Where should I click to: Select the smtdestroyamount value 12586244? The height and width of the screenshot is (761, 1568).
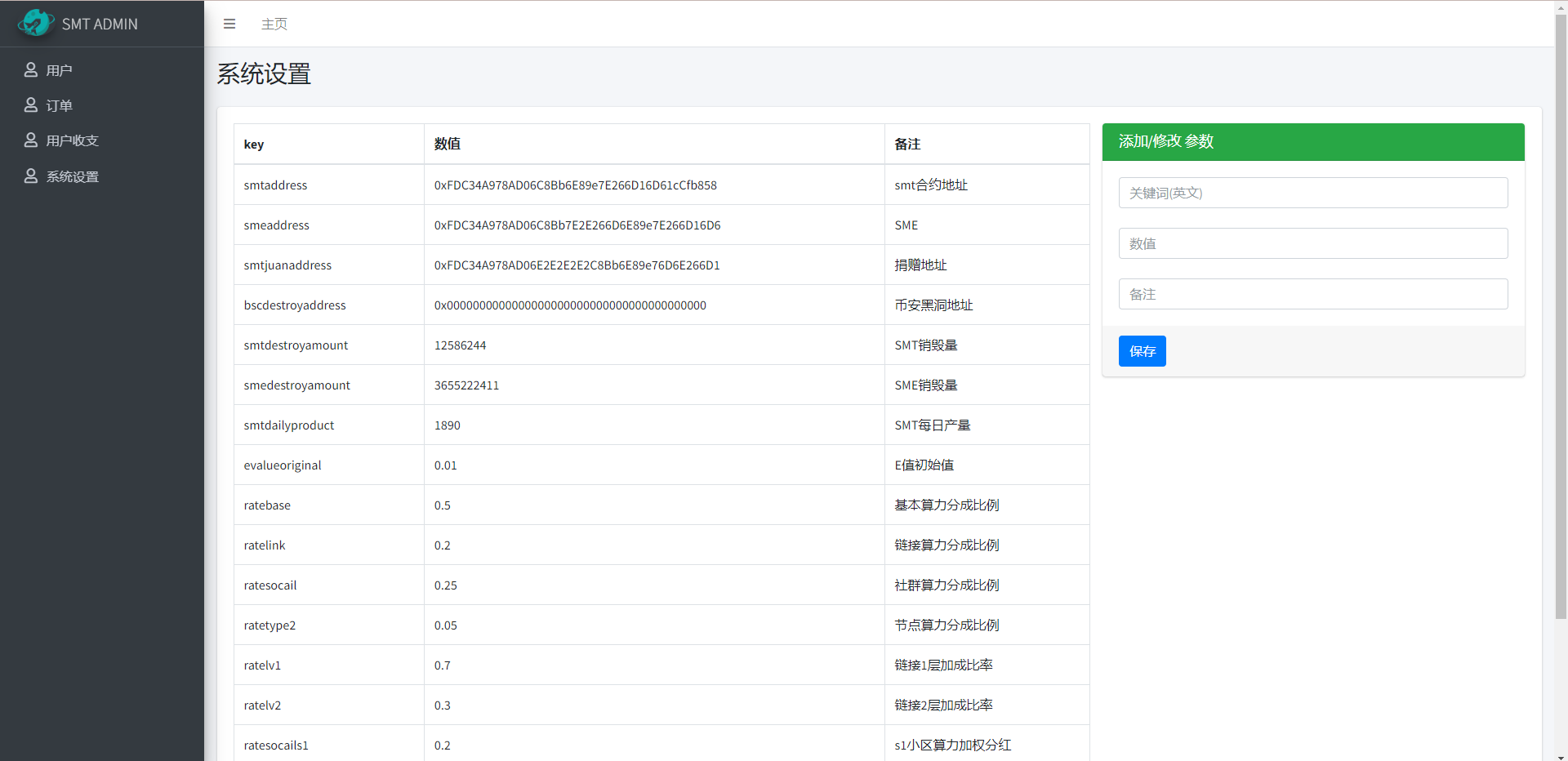point(460,345)
